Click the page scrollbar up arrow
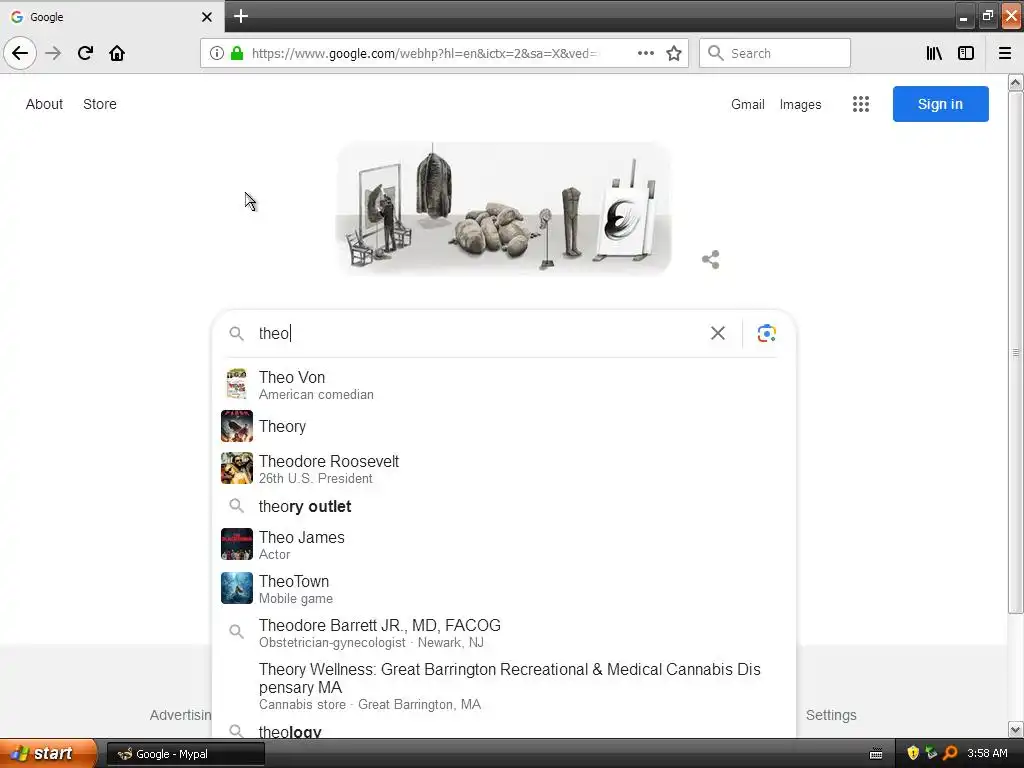The height and width of the screenshot is (768, 1024). click(x=1016, y=83)
